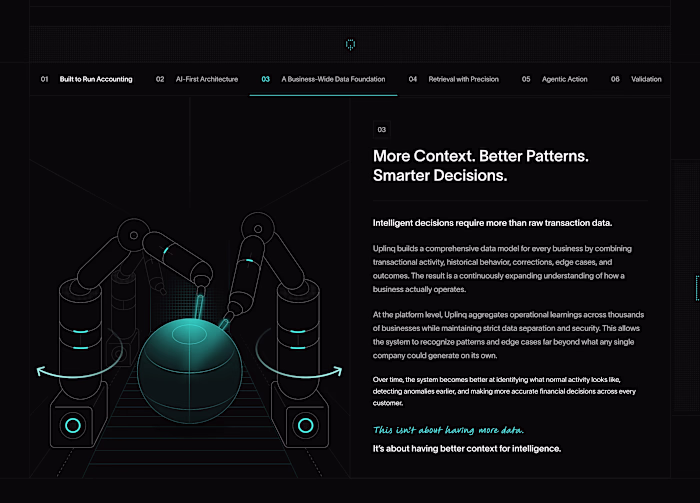Click 'Intelligent decisions require more than raw transaction data.'
This screenshot has height=503, width=700.
492,223
